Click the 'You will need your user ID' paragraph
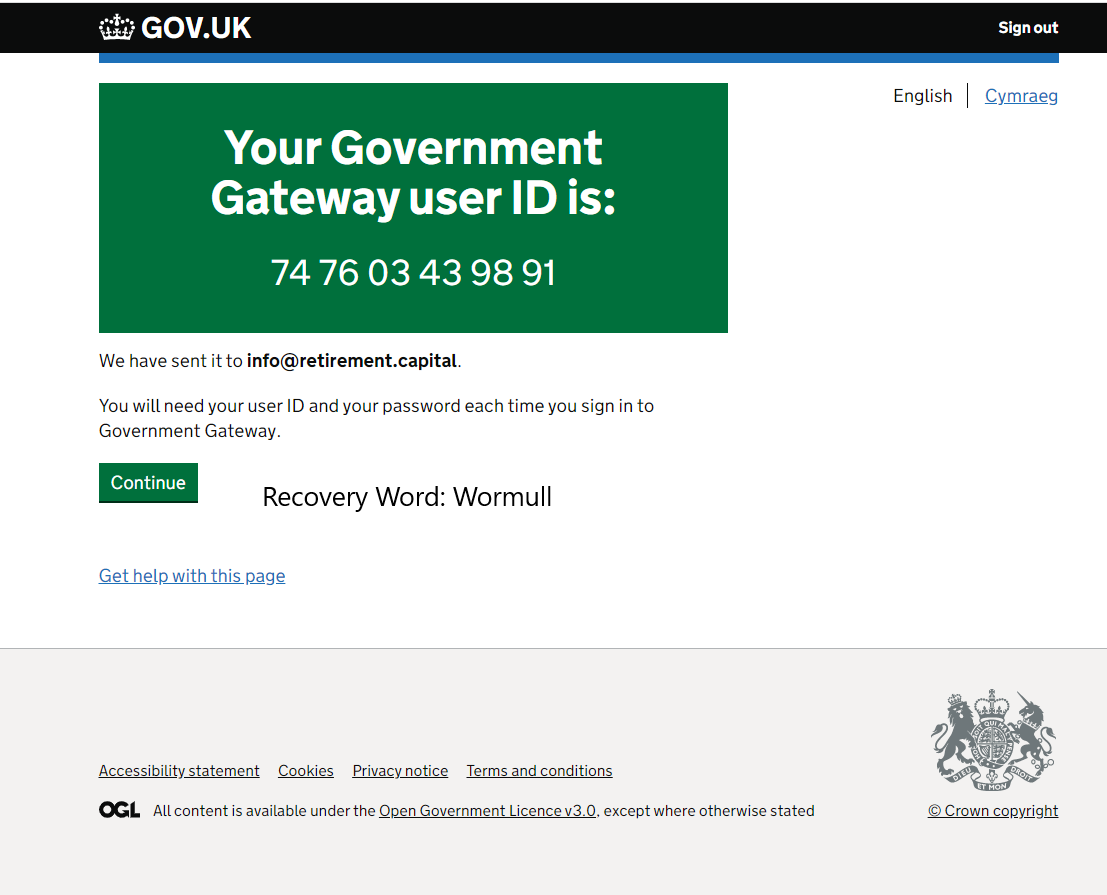The width and height of the screenshot is (1107, 895). (x=376, y=419)
